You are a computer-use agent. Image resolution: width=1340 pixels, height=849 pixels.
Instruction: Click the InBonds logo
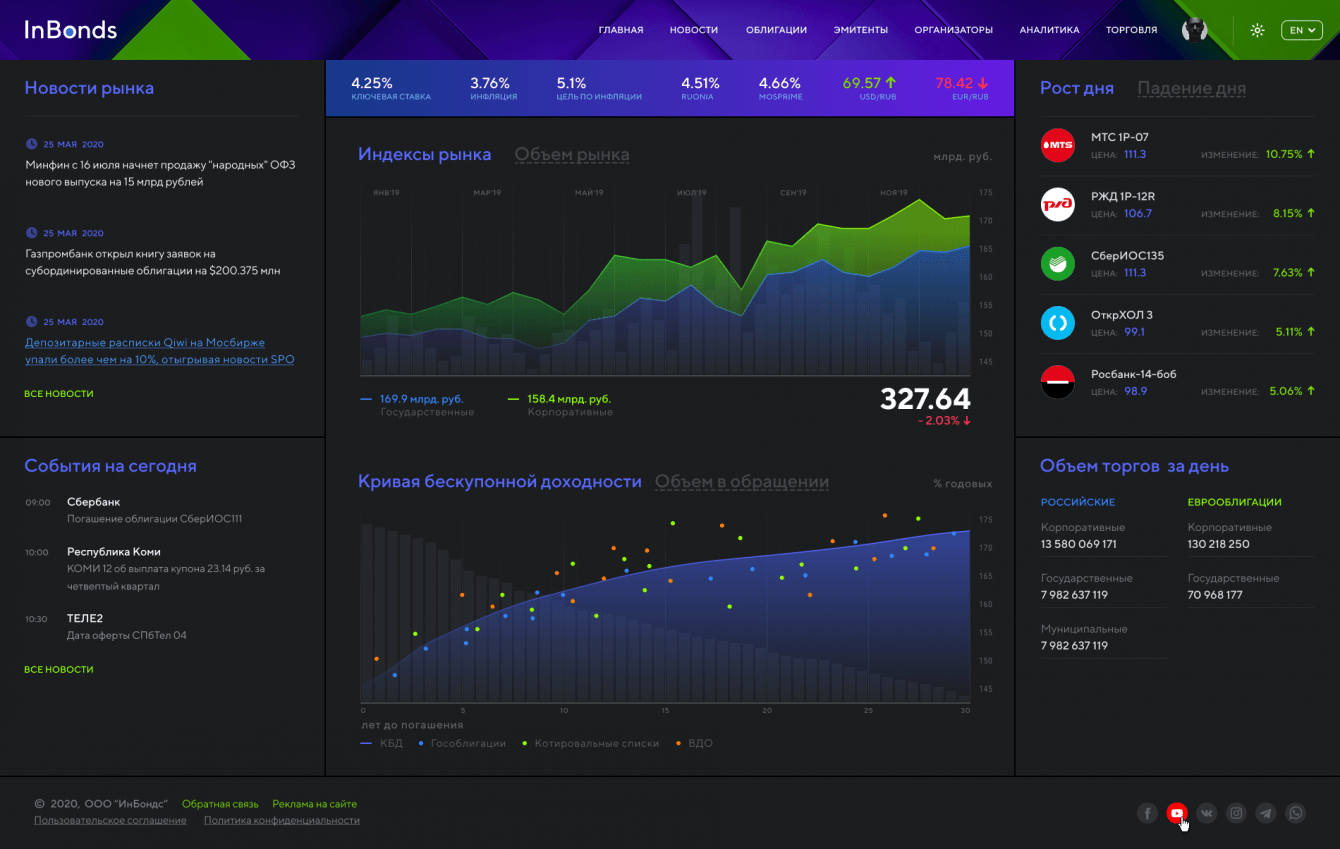pyautogui.click(x=70, y=30)
